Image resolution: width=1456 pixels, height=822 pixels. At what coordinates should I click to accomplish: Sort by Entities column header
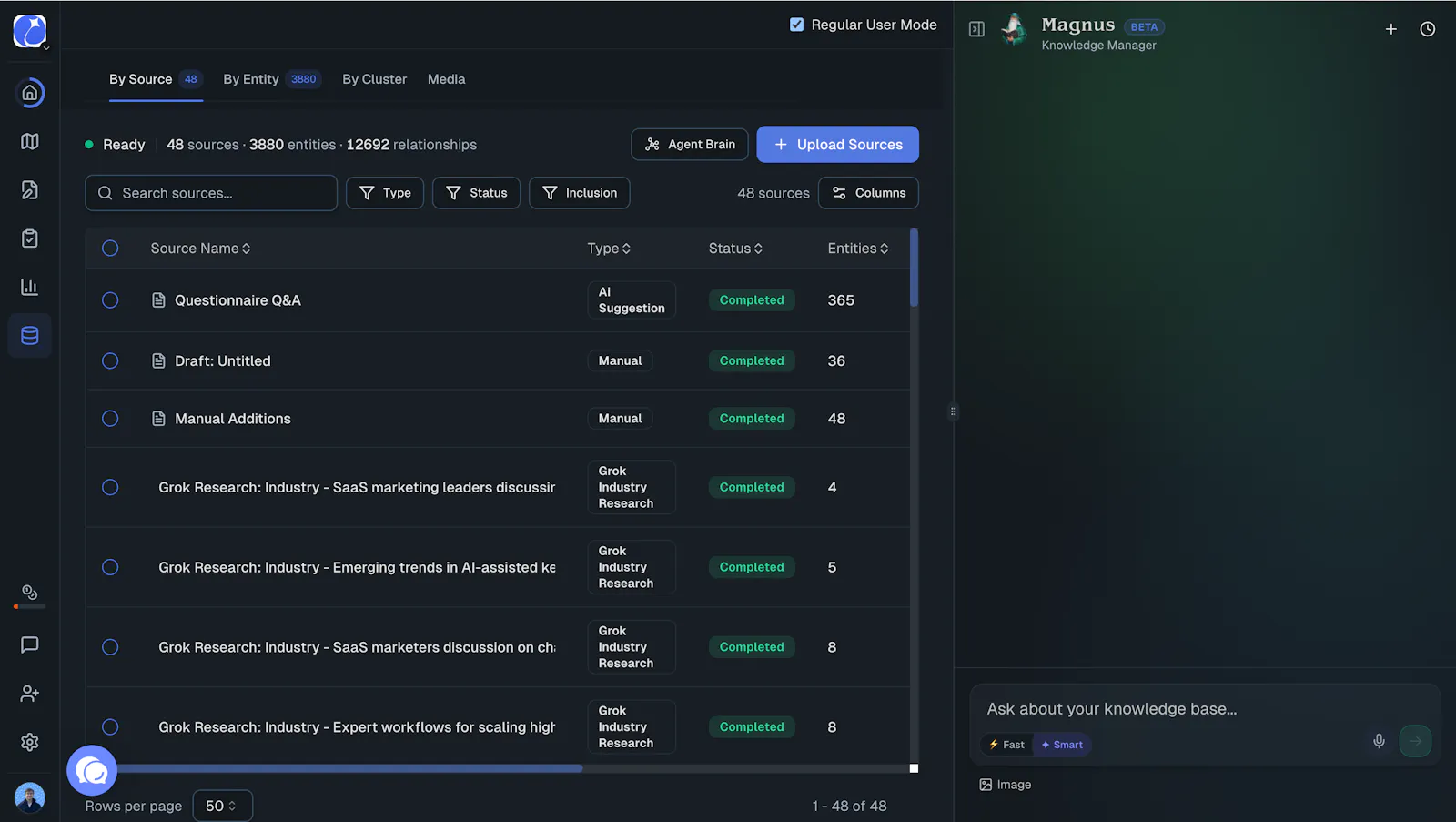click(858, 249)
